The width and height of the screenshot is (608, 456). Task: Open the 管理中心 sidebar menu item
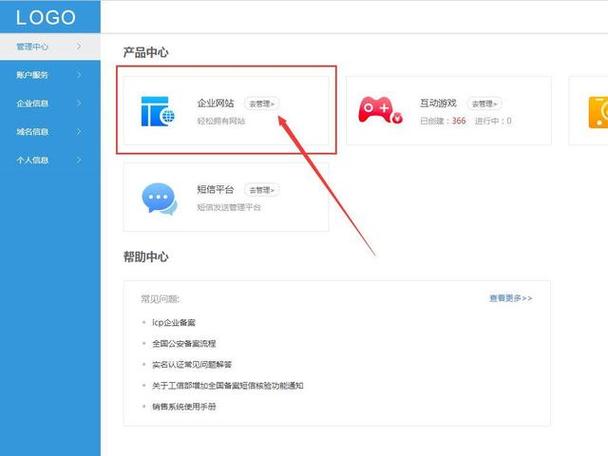coord(50,47)
